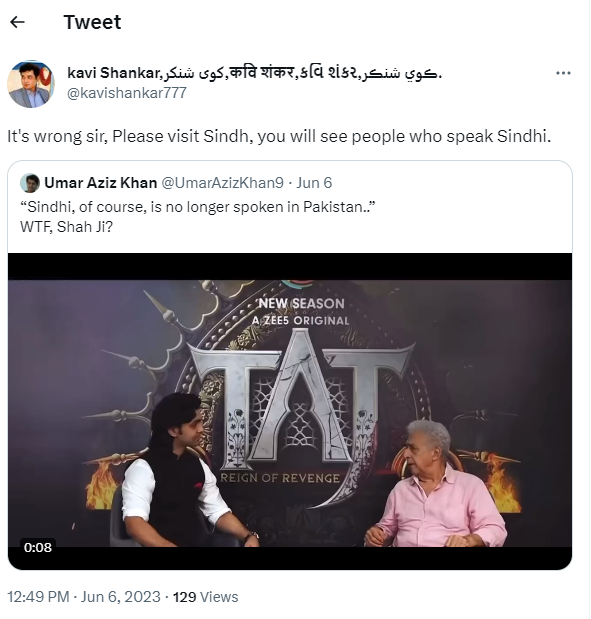591x619 pixels.
Task: Click the @UmarAzizKhan9 handle
Action: (223, 183)
